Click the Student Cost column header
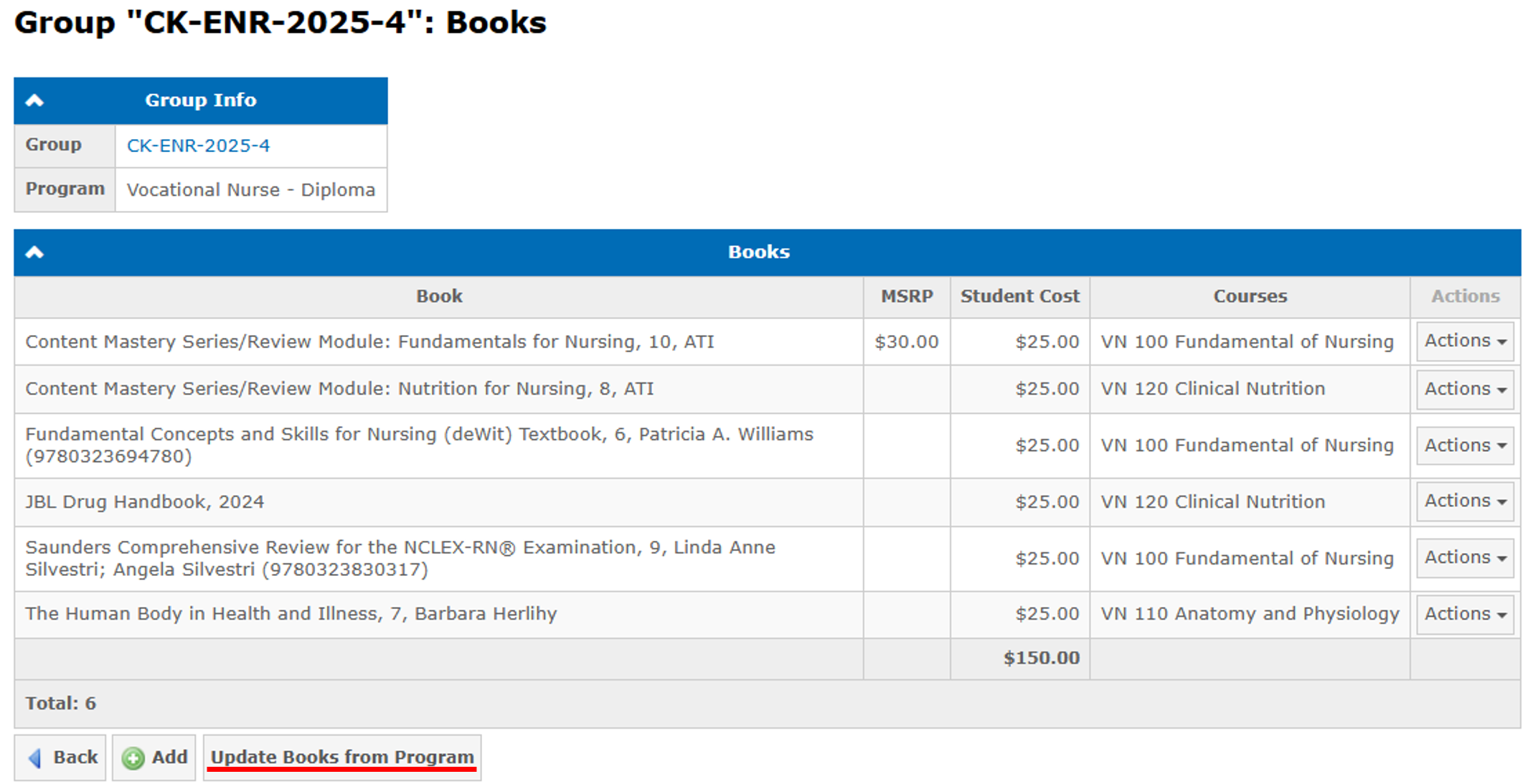 click(1019, 296)
